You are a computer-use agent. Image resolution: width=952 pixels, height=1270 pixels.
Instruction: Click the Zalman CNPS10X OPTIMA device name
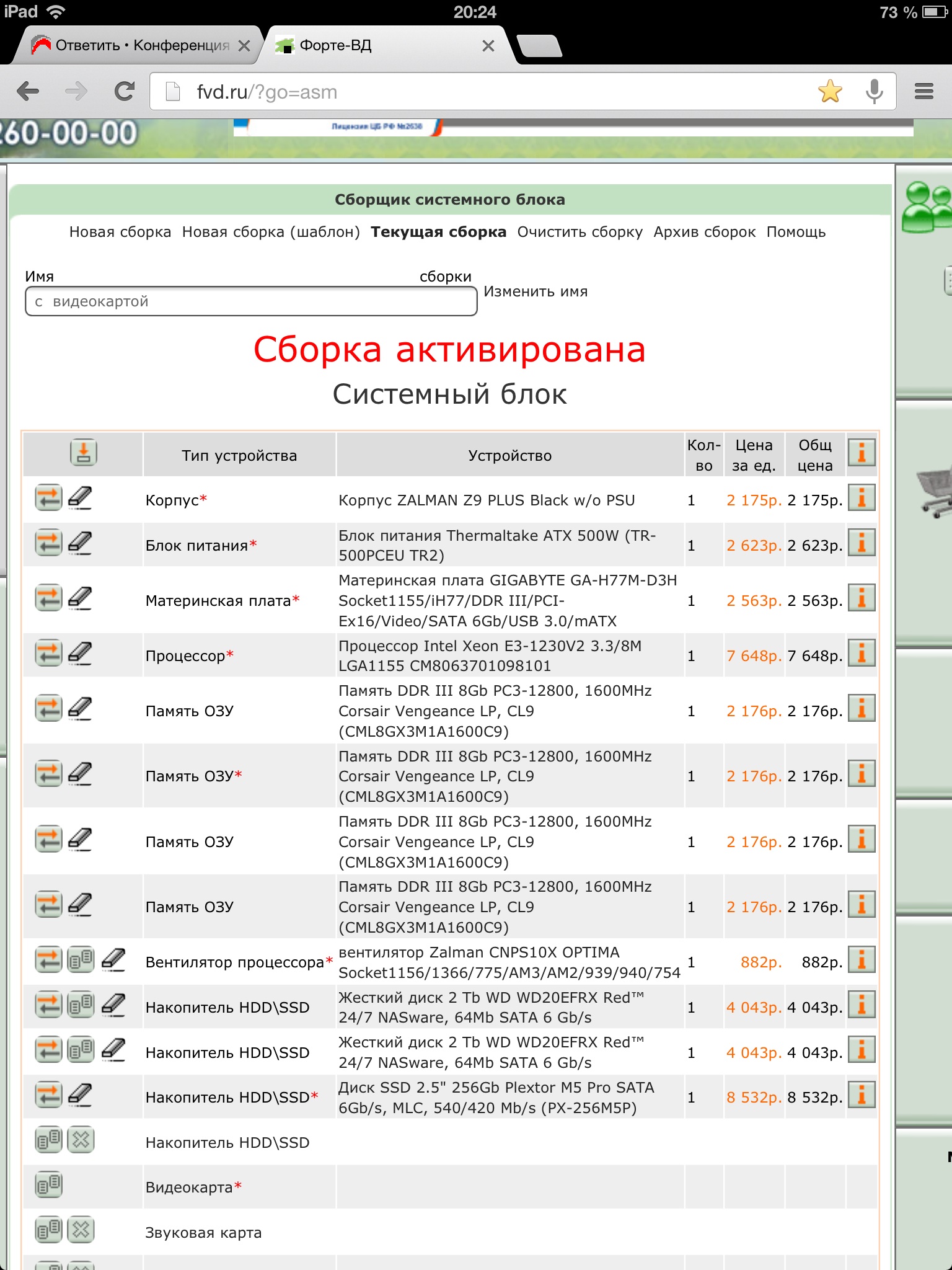pyautogui.click(x=509, y=962)
